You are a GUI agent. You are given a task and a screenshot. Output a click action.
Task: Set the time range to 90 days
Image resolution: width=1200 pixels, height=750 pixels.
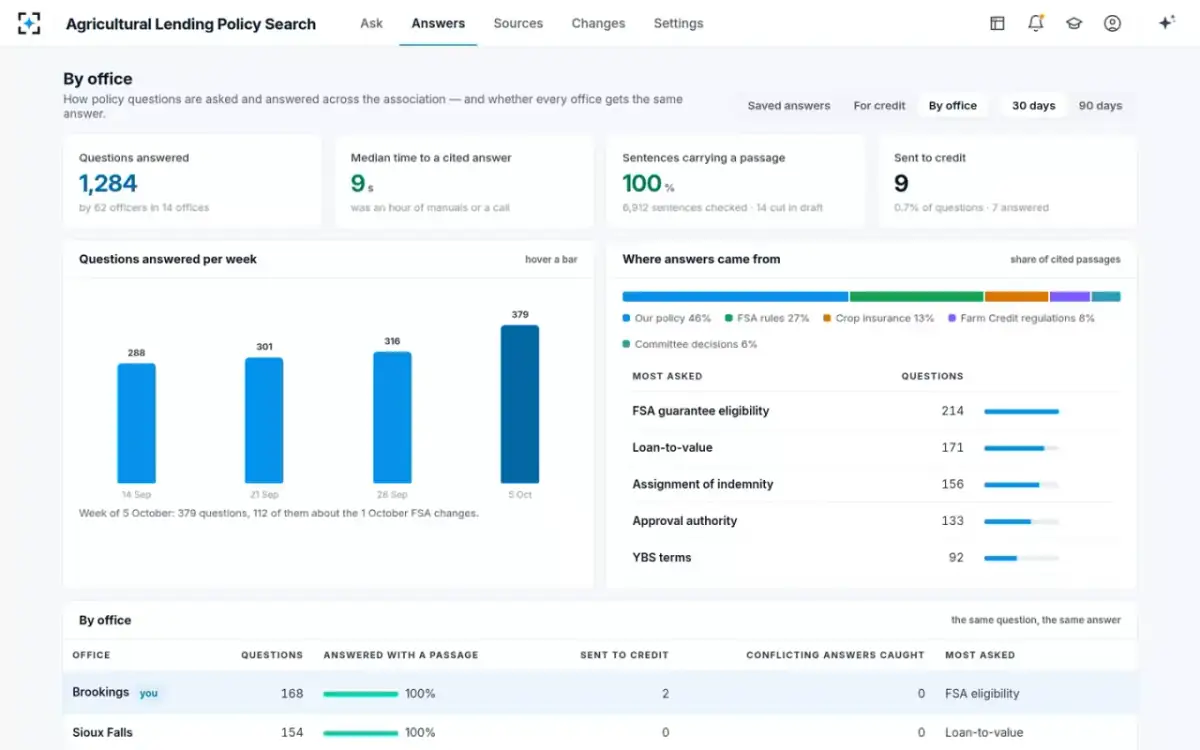tap(1100, 106)
